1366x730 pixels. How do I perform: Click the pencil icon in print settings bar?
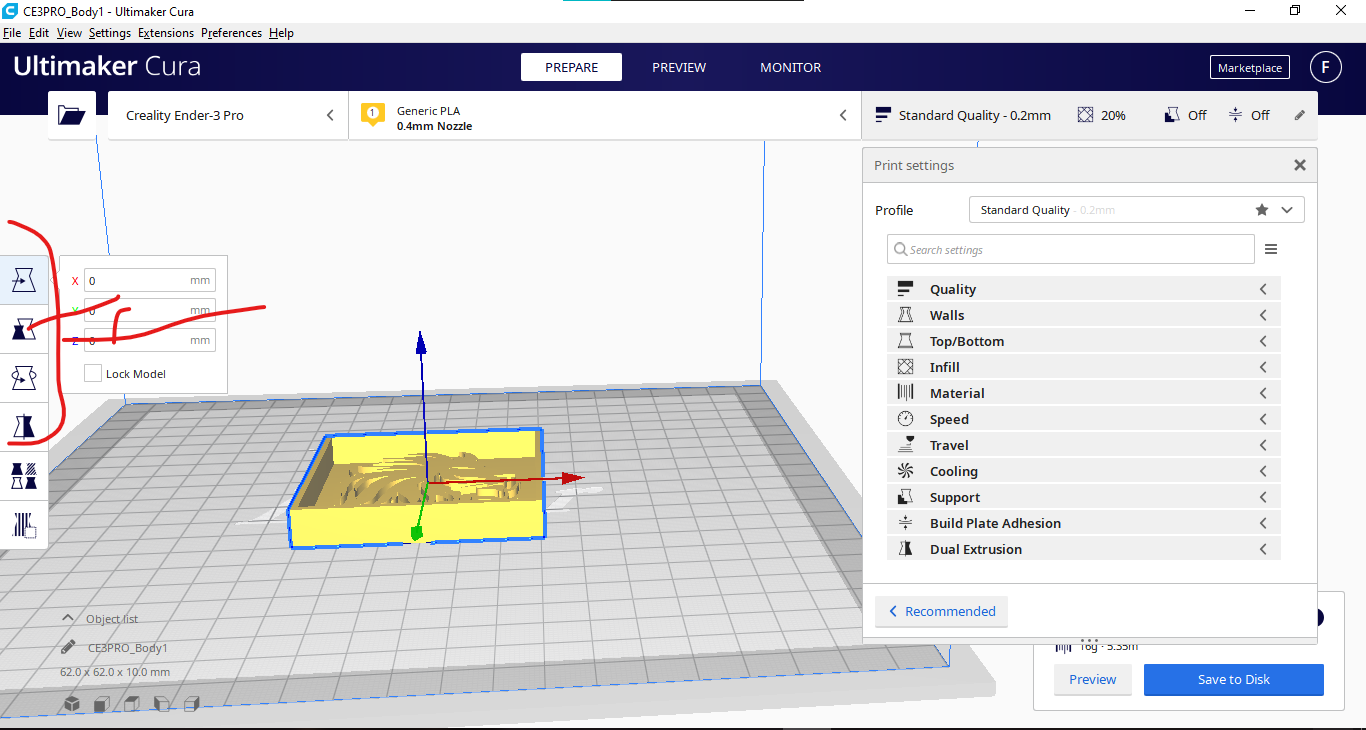pyautogui.click(x=1300, y=115)
